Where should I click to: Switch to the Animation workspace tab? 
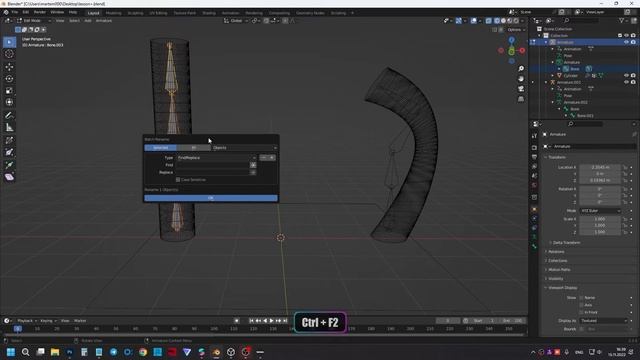(x=230, y=13)
